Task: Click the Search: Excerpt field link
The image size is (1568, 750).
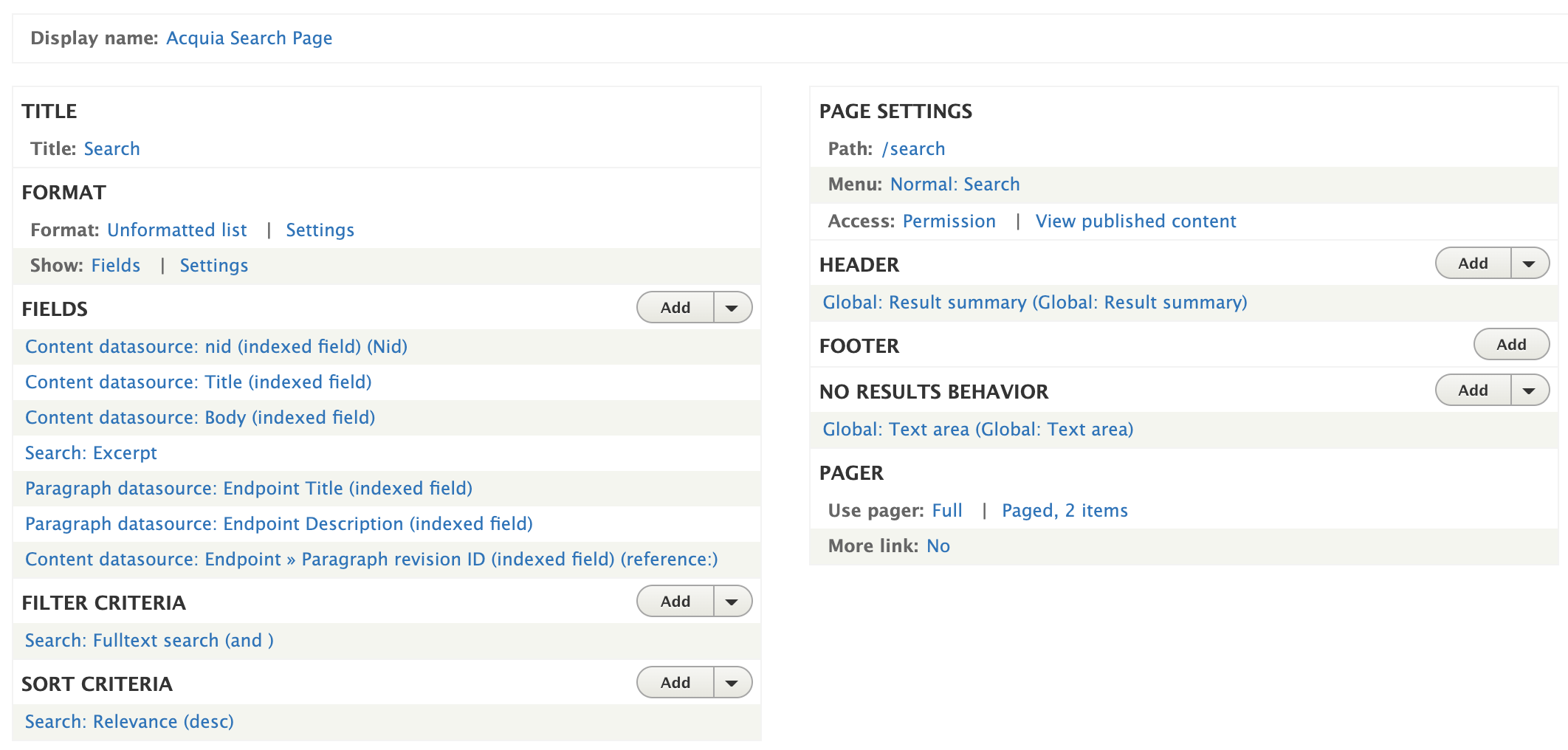Action: coord(91,453)
